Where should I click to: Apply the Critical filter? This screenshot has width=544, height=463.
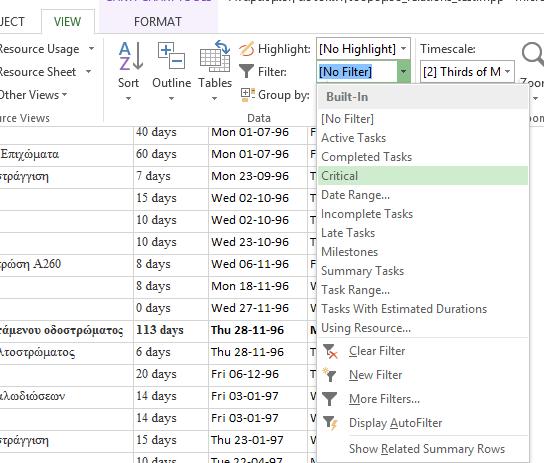[423, 176]
